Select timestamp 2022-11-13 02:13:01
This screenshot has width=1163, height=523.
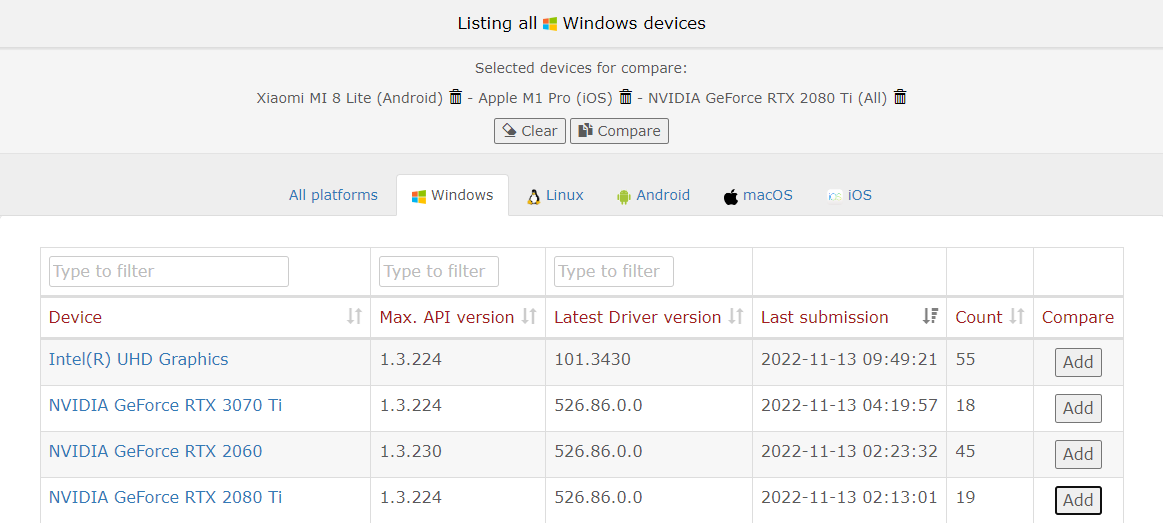849,497
